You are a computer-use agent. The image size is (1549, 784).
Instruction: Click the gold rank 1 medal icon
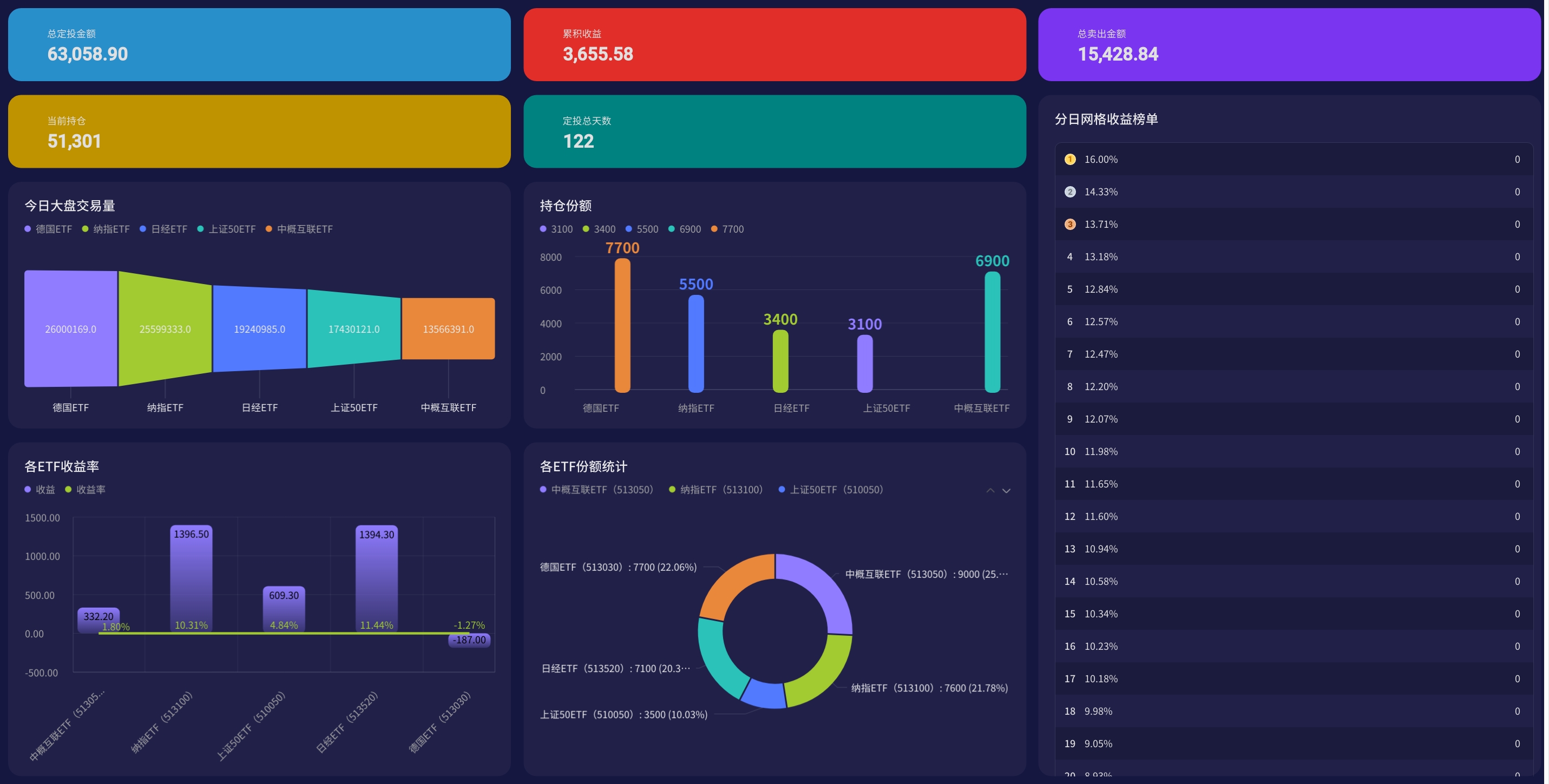pos(1070,159)
